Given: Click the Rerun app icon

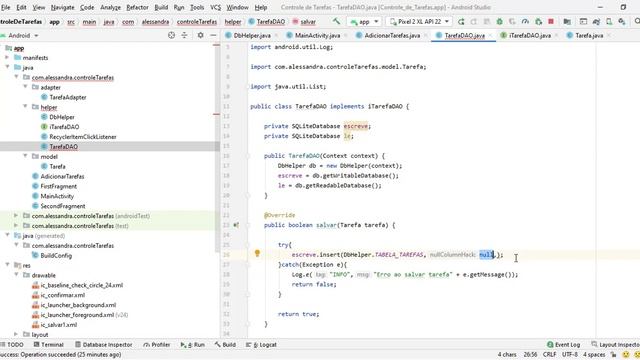Looking at the screenshot, I should click(461, 22).
